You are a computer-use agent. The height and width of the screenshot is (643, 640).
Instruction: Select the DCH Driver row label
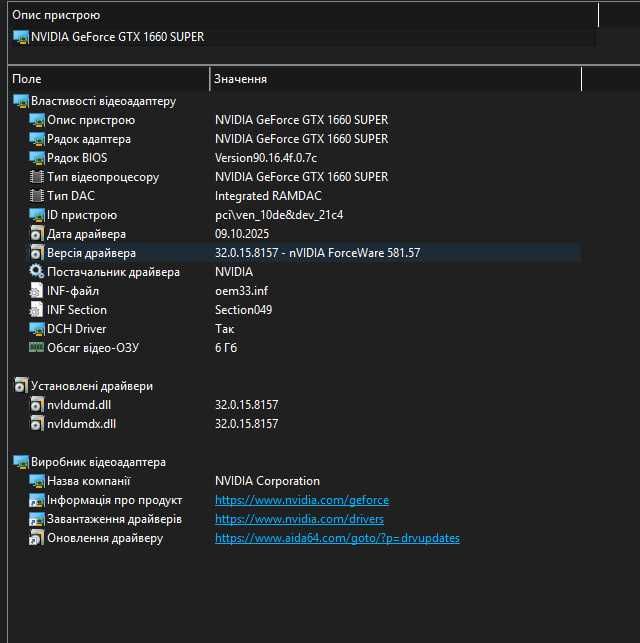(77, 328)
